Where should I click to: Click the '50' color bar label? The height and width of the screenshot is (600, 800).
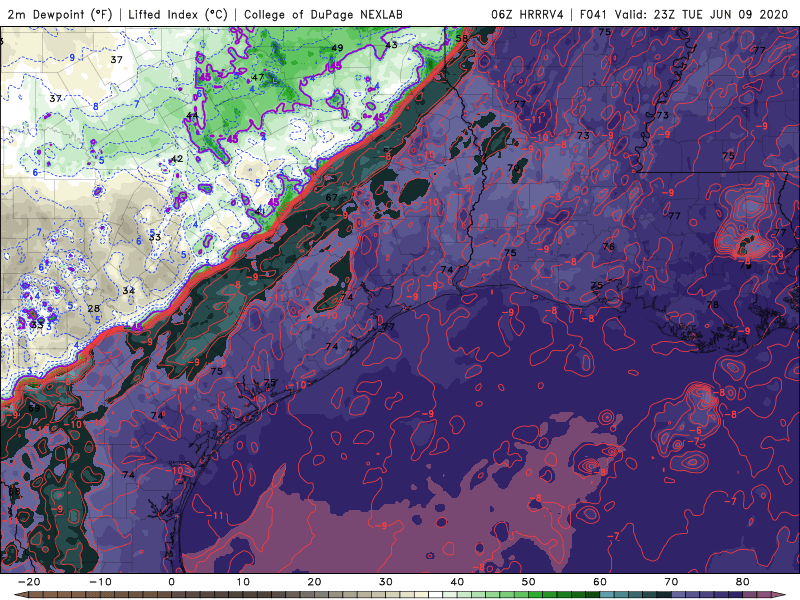(529, 582)
